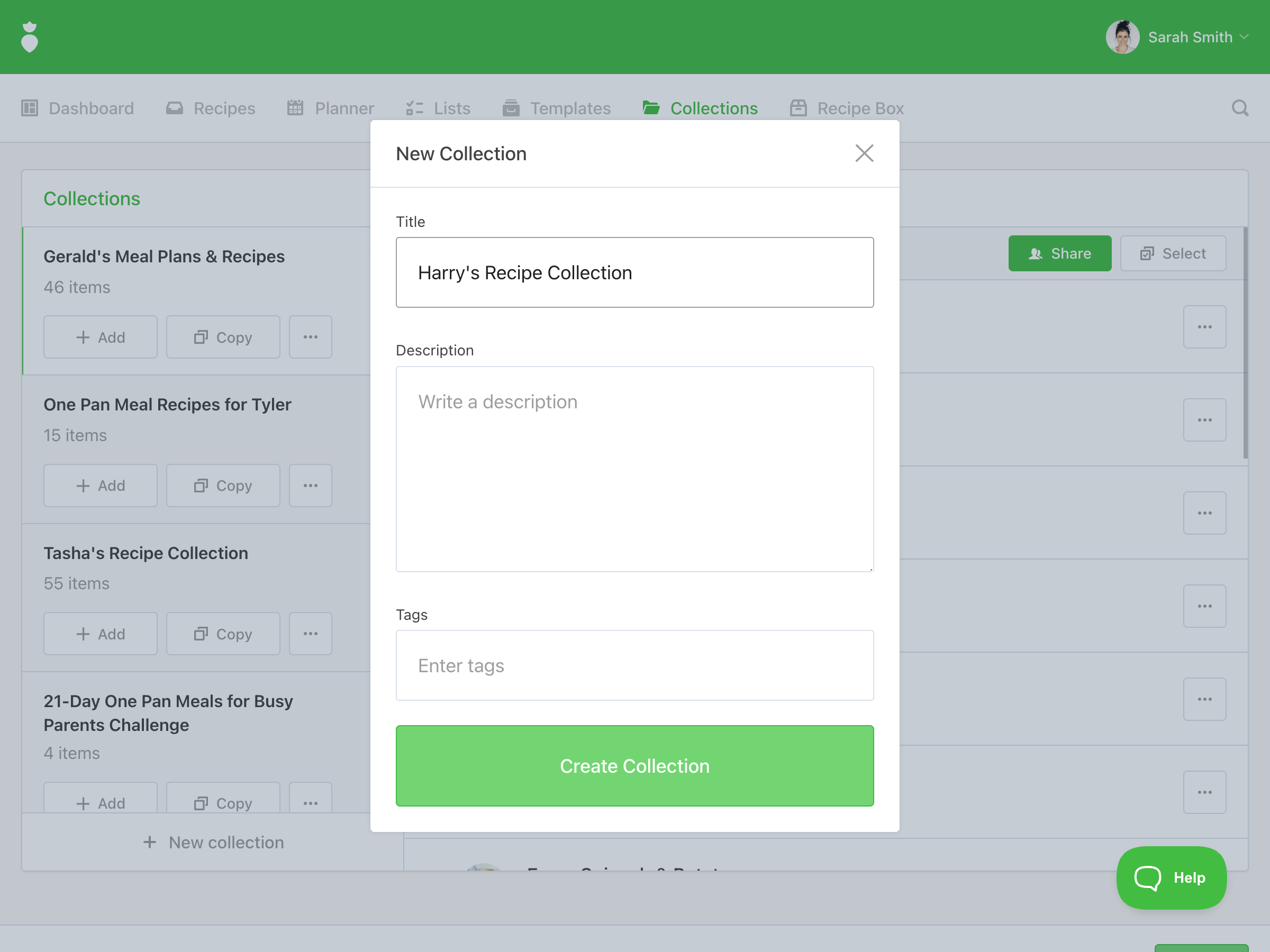
Task: Open more options for One Pan Meal Recipes
Action: tap(310, 486)
